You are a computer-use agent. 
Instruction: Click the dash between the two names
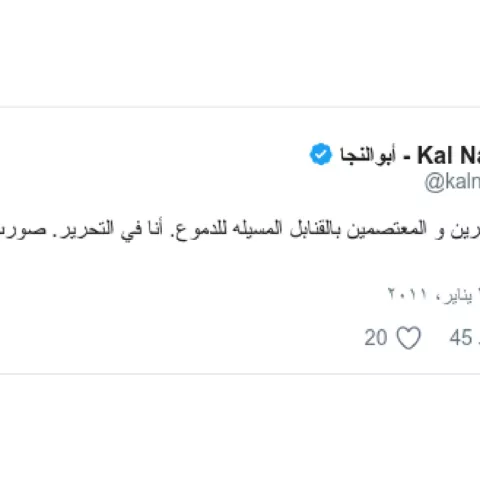click(x=407, y=157)
